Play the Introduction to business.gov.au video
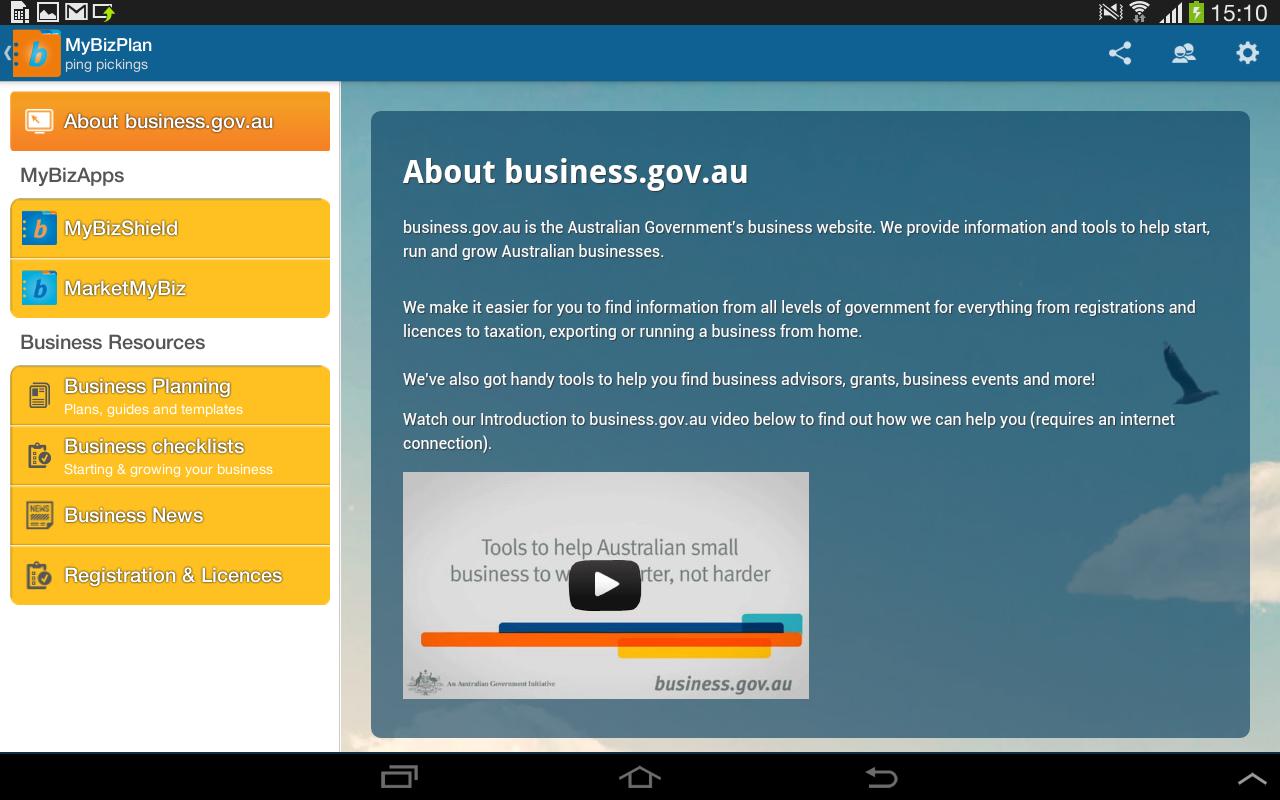1280x800 pixels. (604, 584)
